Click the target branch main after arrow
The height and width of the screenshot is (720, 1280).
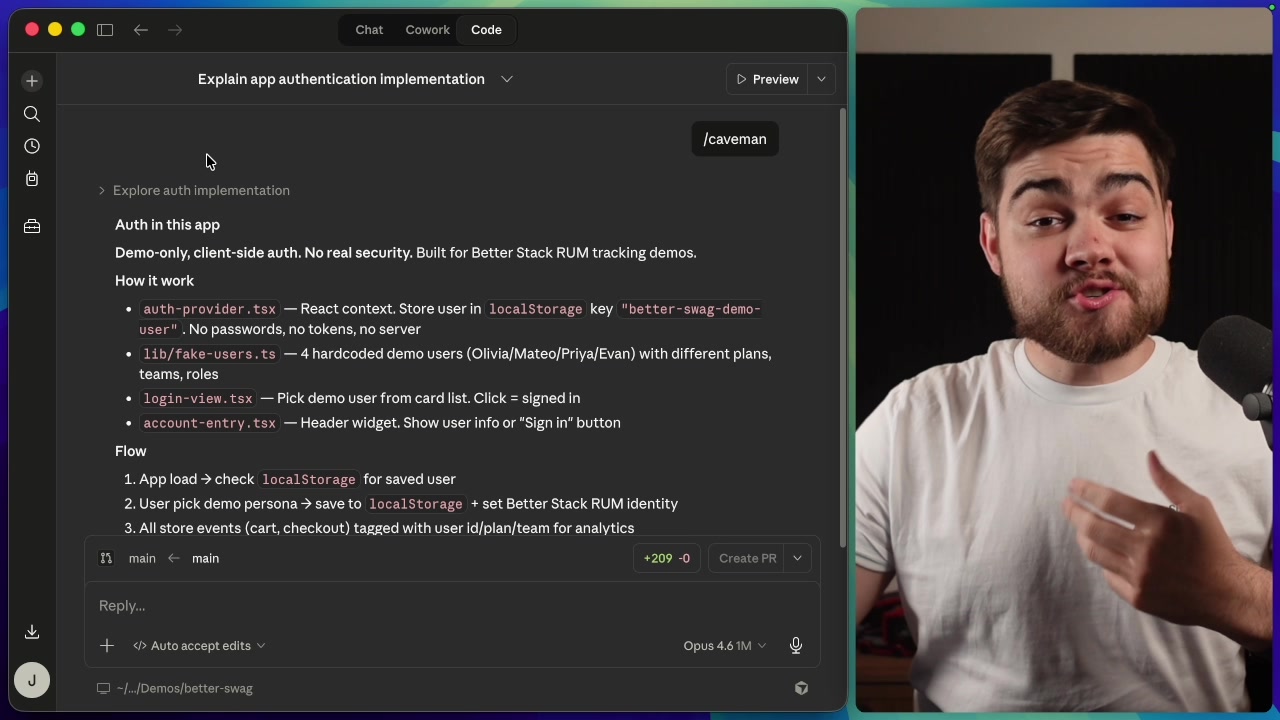(205, 558)
